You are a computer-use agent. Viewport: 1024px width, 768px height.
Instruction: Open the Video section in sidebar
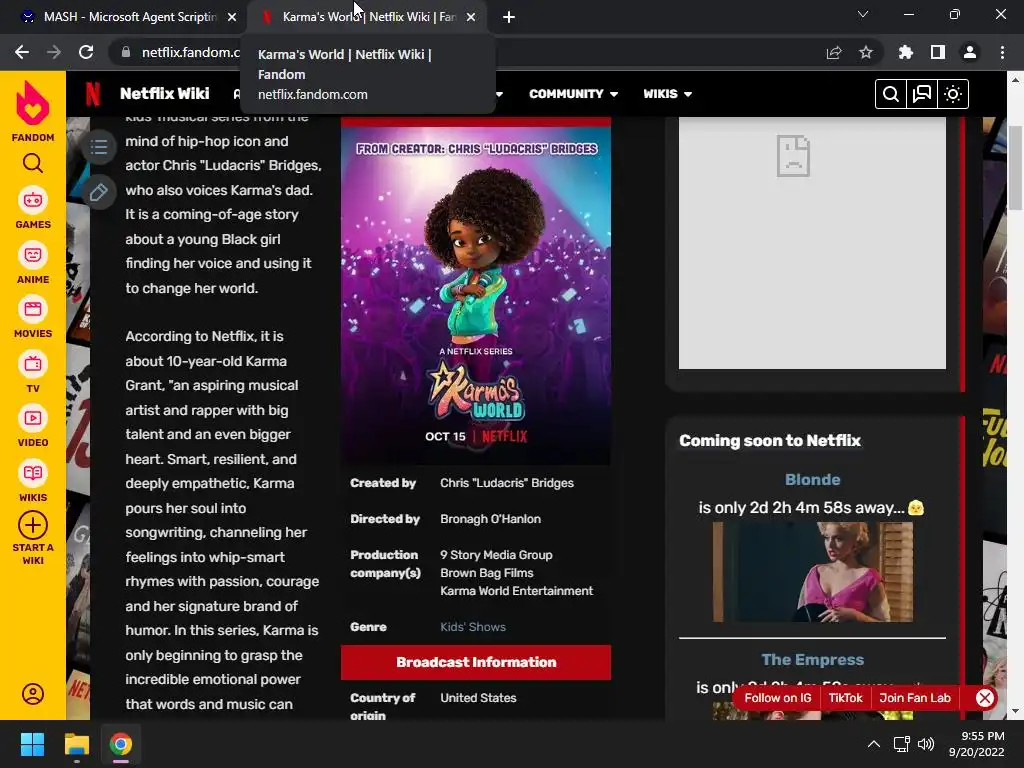click(33, 427)
